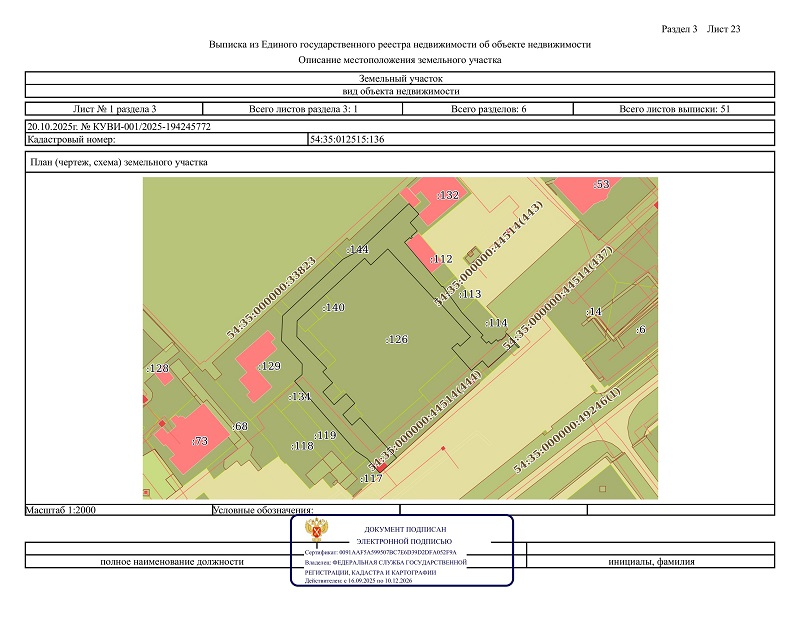Click the map label 54:35:000000:33823
The height and width of the screenshot is (618, 800).
[272, 298]
